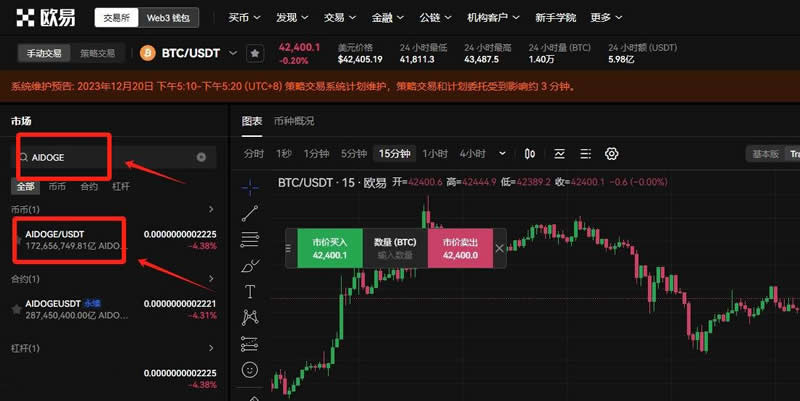Expand the BTC/USDT pair dropdown
This screenshot has height=401, width=800.
pos(233,52)
